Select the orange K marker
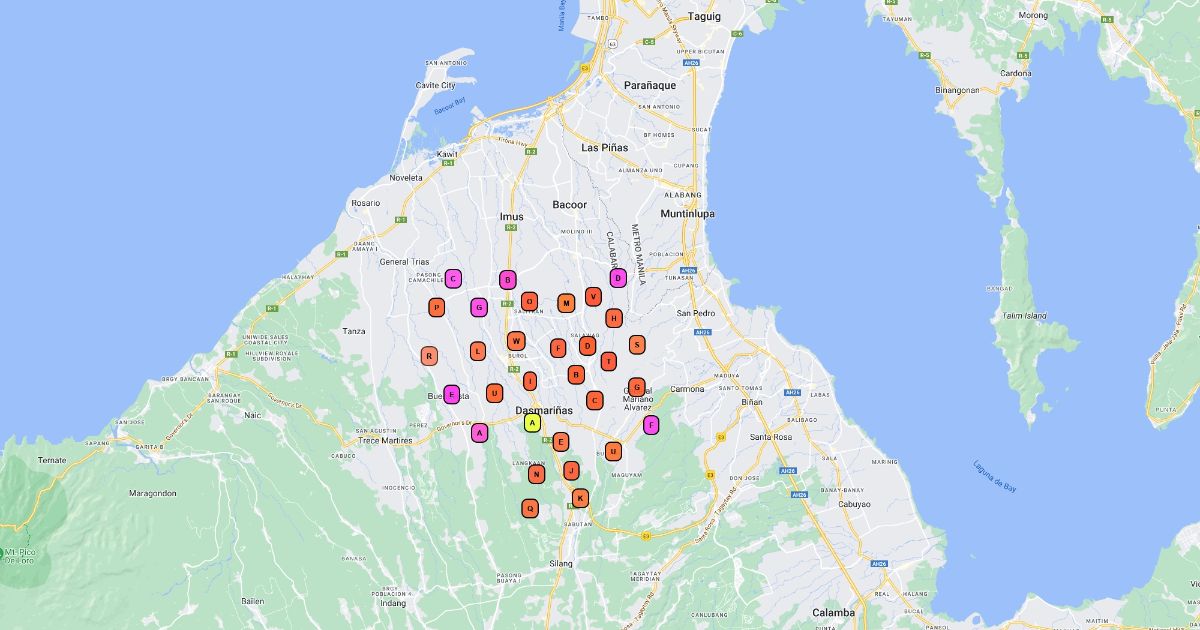The height and width of the screenshot is (630, 1200). 580,498
